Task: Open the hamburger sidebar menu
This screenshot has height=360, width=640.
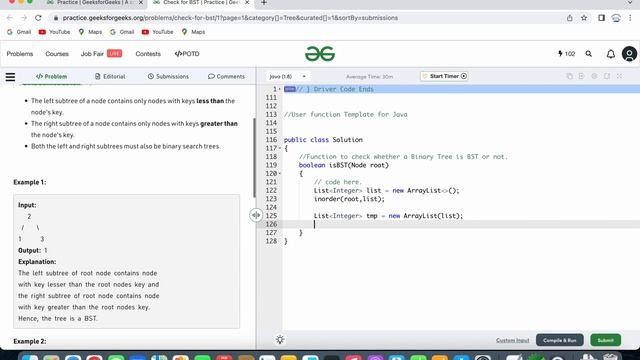Action: click(10, 77)
